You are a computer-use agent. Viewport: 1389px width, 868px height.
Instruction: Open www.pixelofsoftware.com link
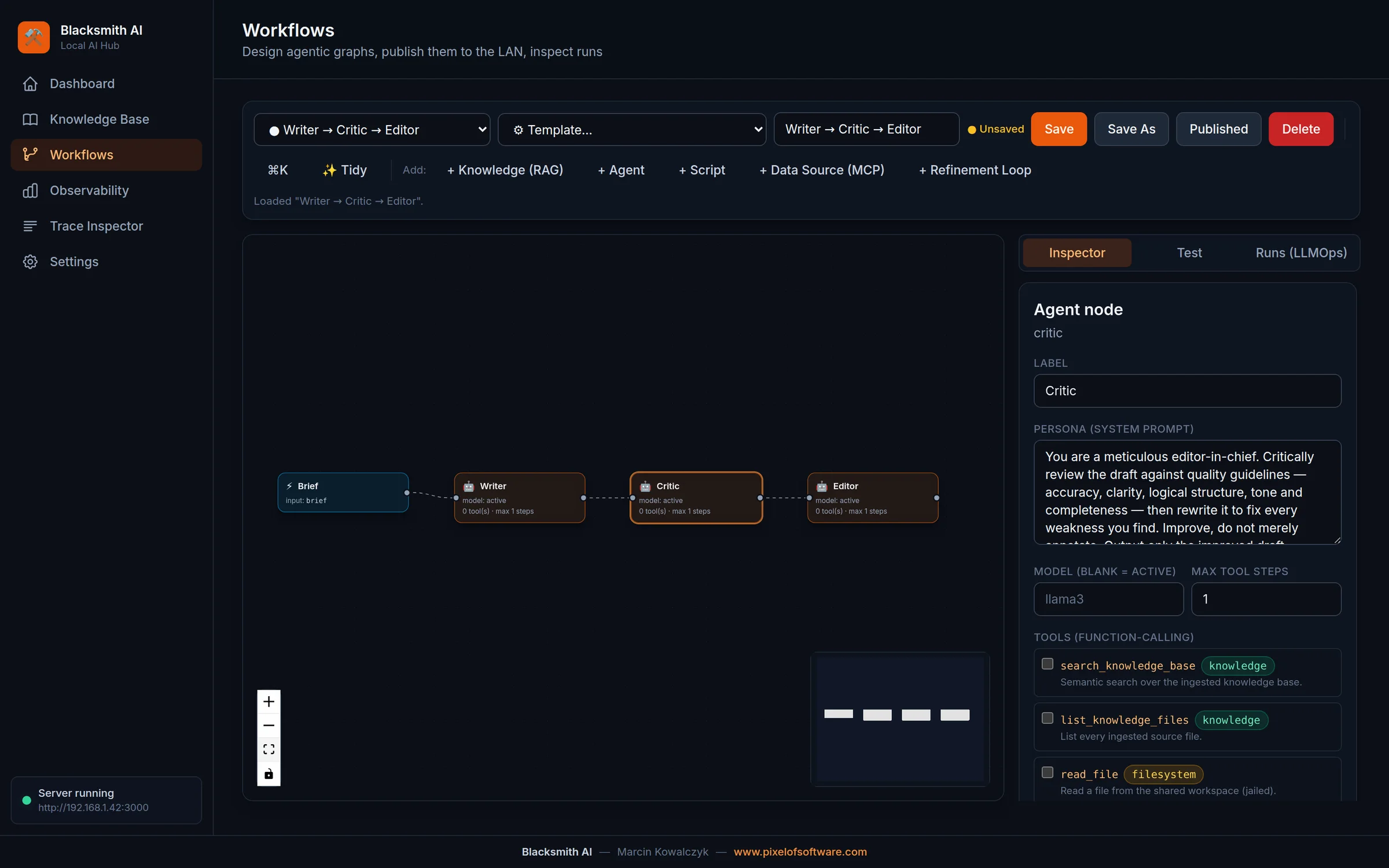(x=800, y=852)
